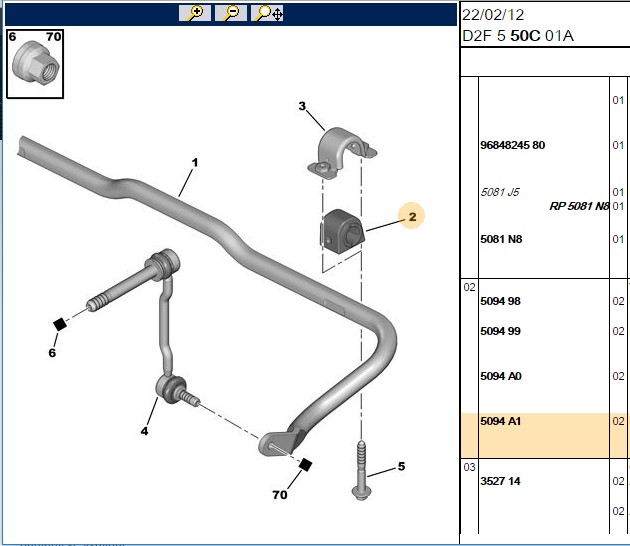
Task: Select highlighted part number 5094 A1
Action: point(501,421)
